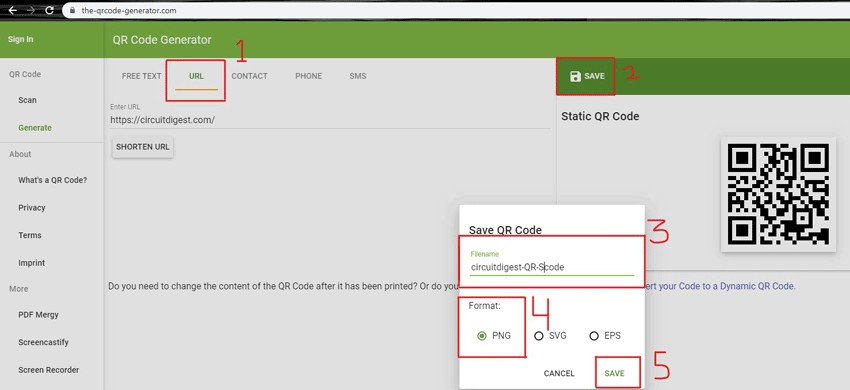850x390 pixels.
Task: Click the floppy disk SAVE button in the green toolbar
Action: click(587, 76)
